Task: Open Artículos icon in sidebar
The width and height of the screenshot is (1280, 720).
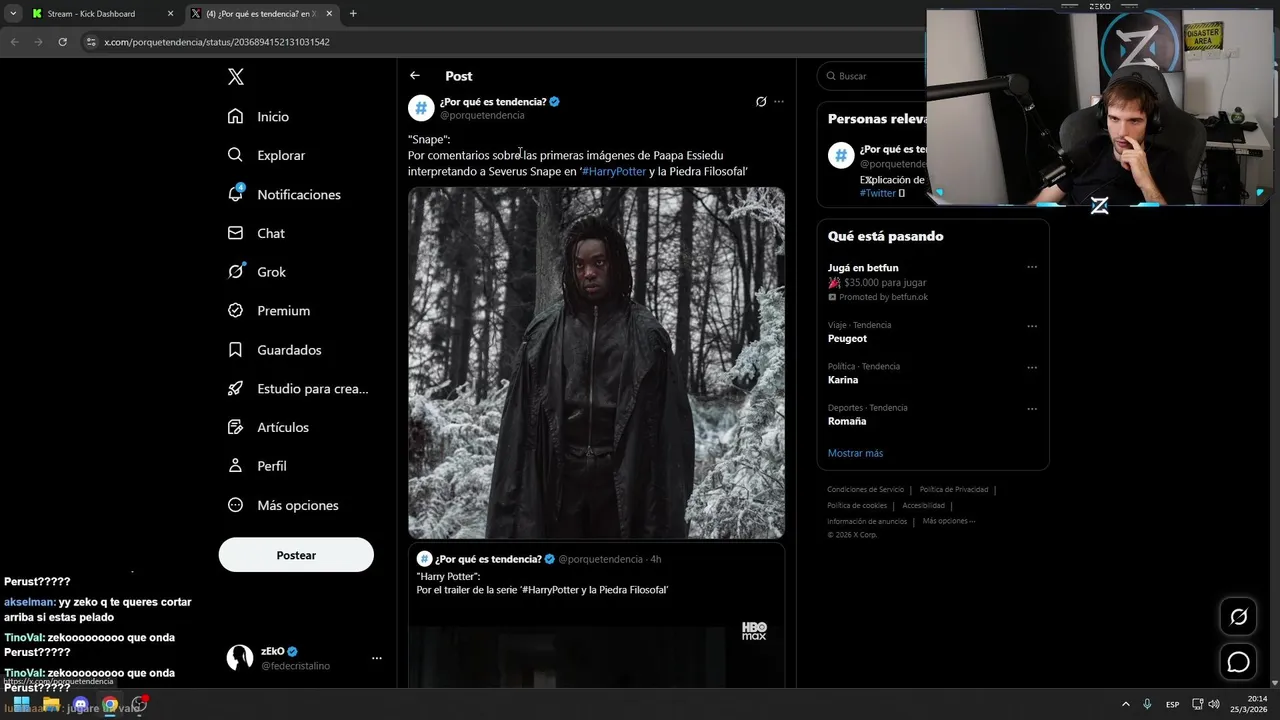Action: 235,427
